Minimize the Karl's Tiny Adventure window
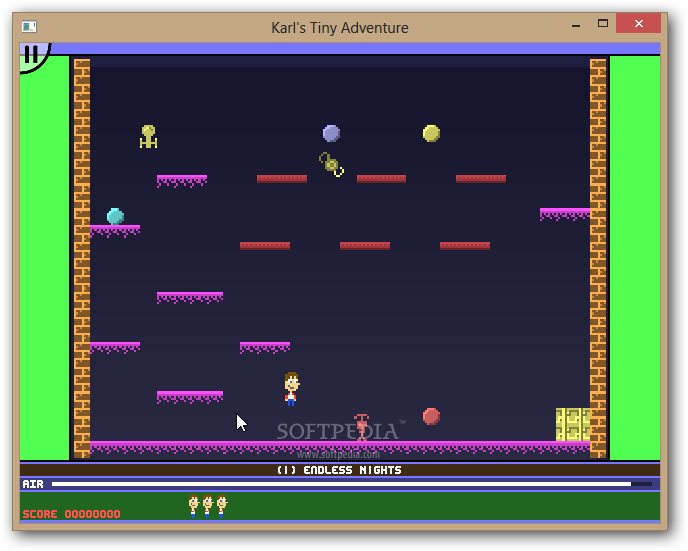 click(x=576, y=26)
